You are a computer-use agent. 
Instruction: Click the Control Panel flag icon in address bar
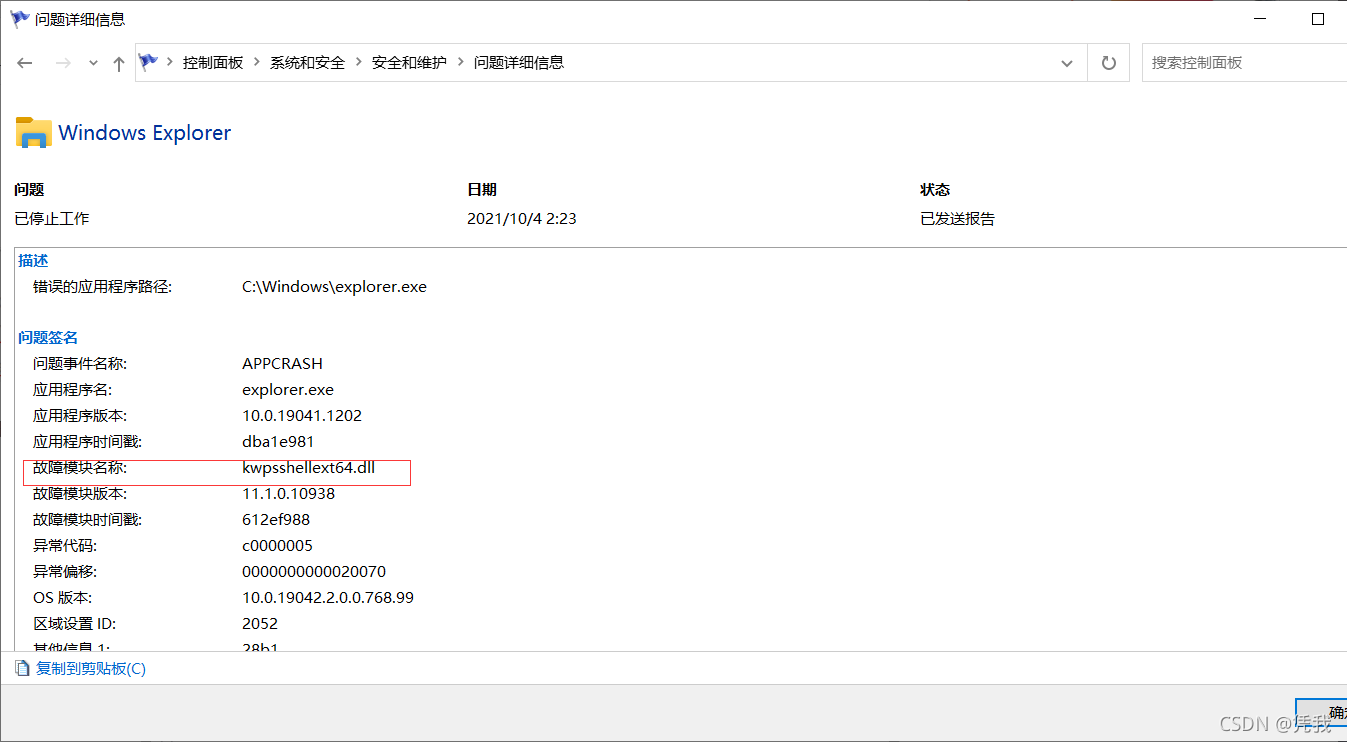click(x=146, y=62)
